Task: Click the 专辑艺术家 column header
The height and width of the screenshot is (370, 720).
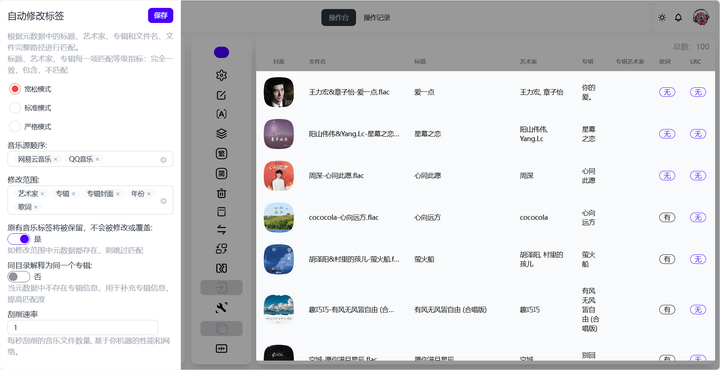Action: (x=630, y=61)
